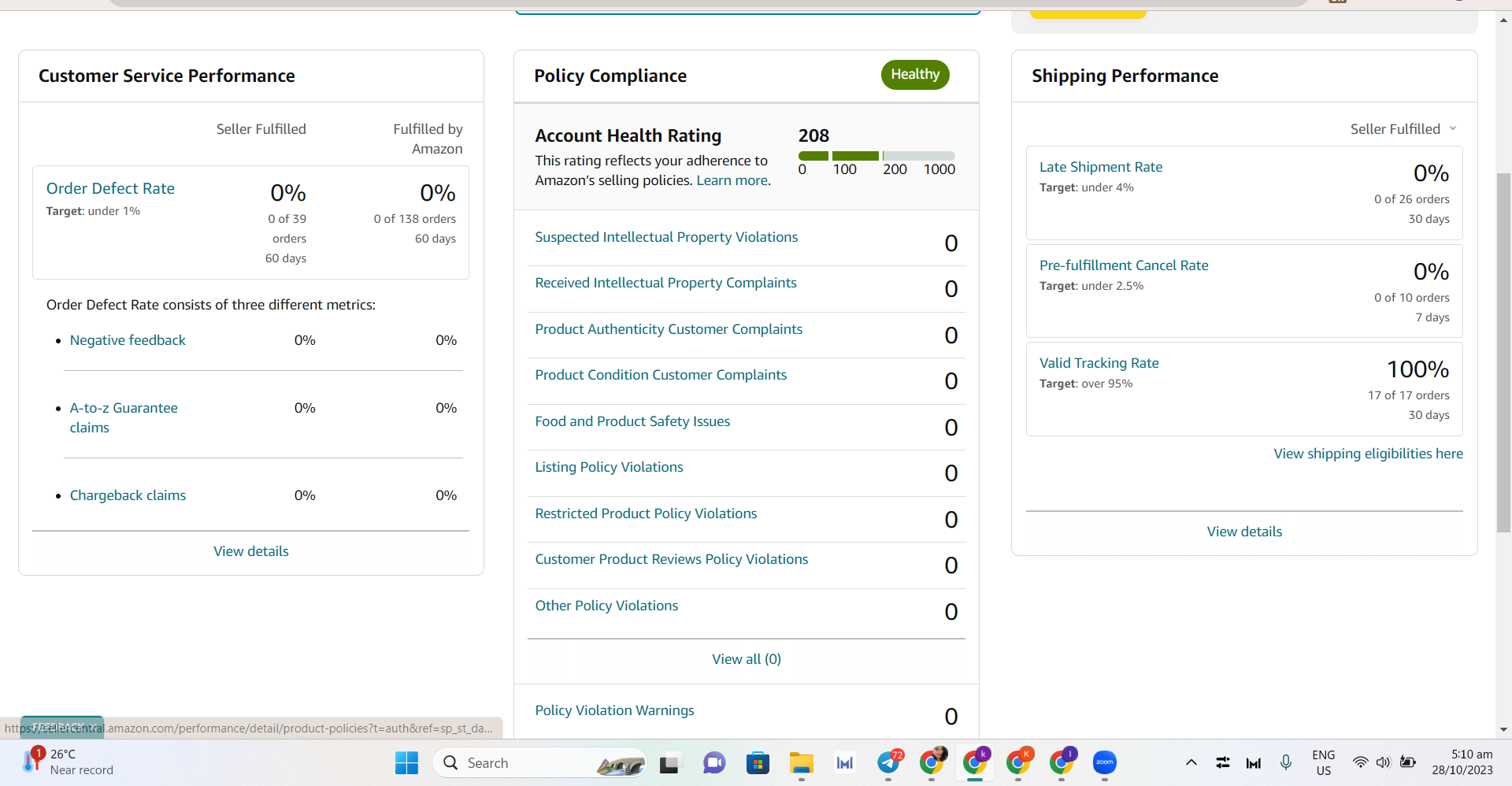Open the clock and date flyout
This screenshot has height=786, width=1512.
click(1462, 762)
